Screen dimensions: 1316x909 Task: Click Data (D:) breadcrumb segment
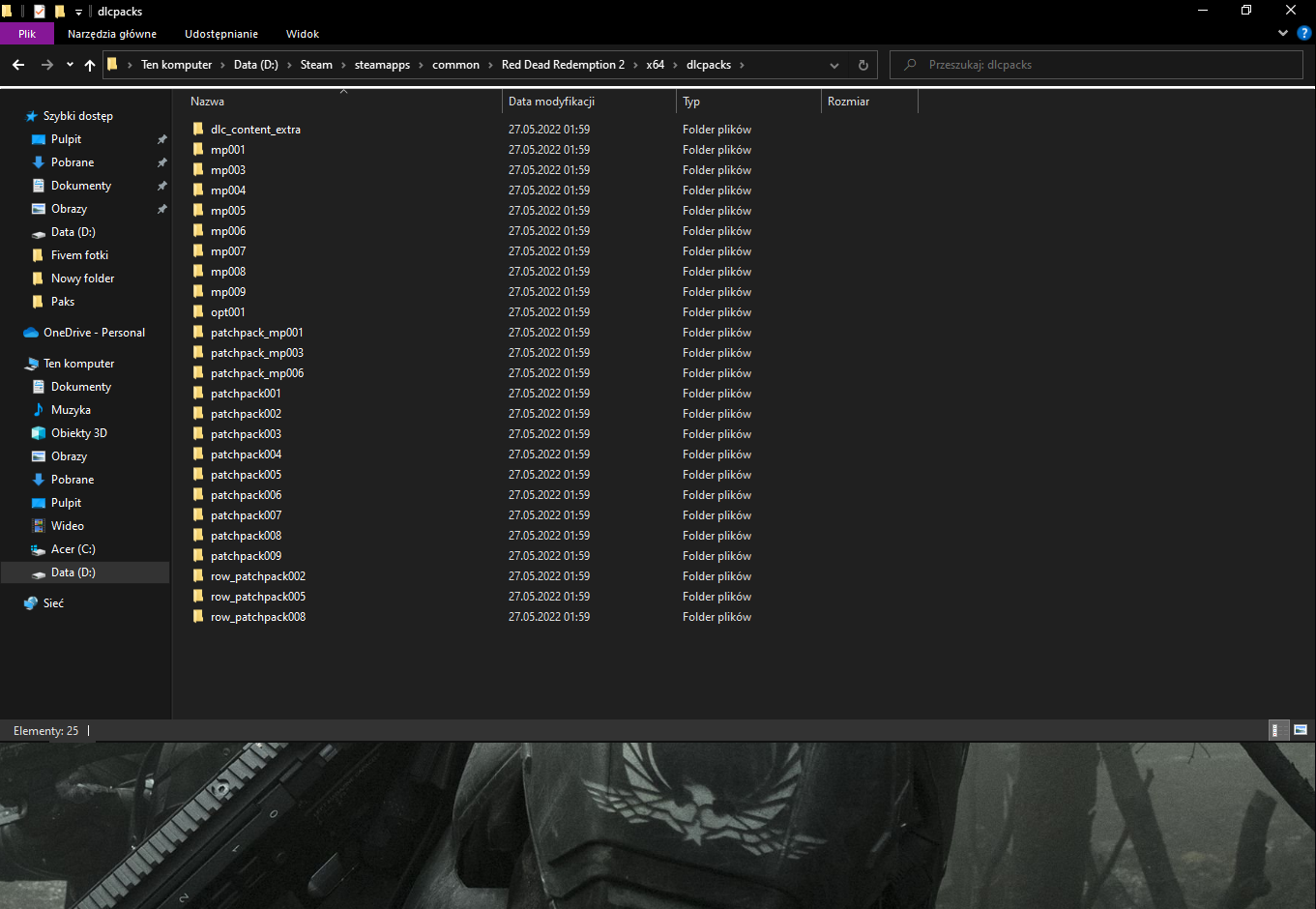click(256, 65)
